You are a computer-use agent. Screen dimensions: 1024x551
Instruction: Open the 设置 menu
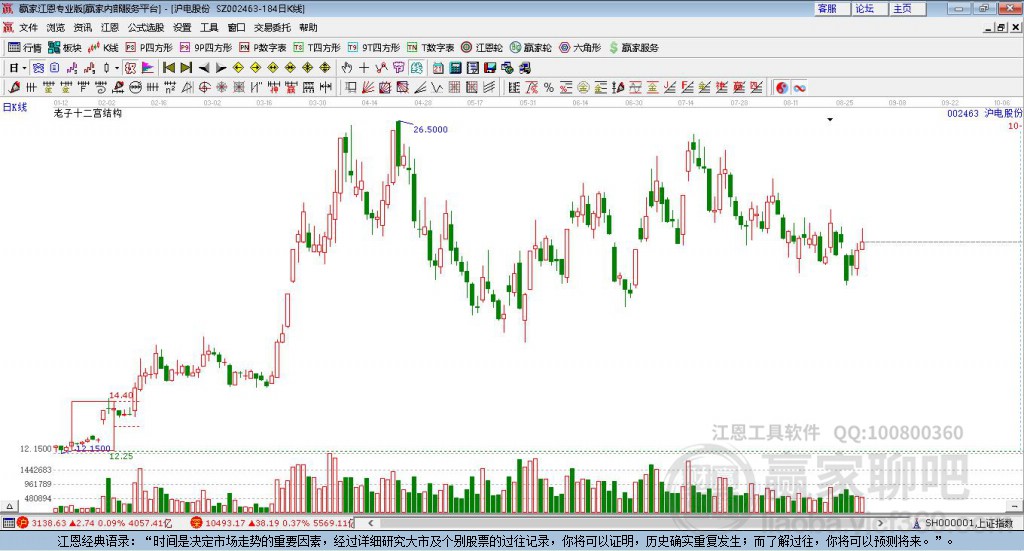(x=182, y=27)
